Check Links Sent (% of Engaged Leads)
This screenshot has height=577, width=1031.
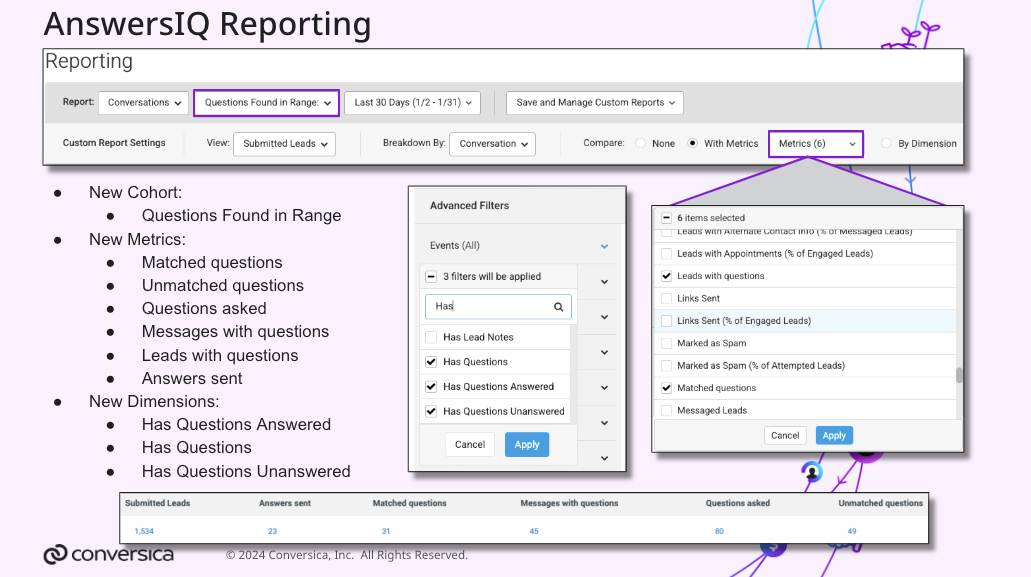(666, 321)
